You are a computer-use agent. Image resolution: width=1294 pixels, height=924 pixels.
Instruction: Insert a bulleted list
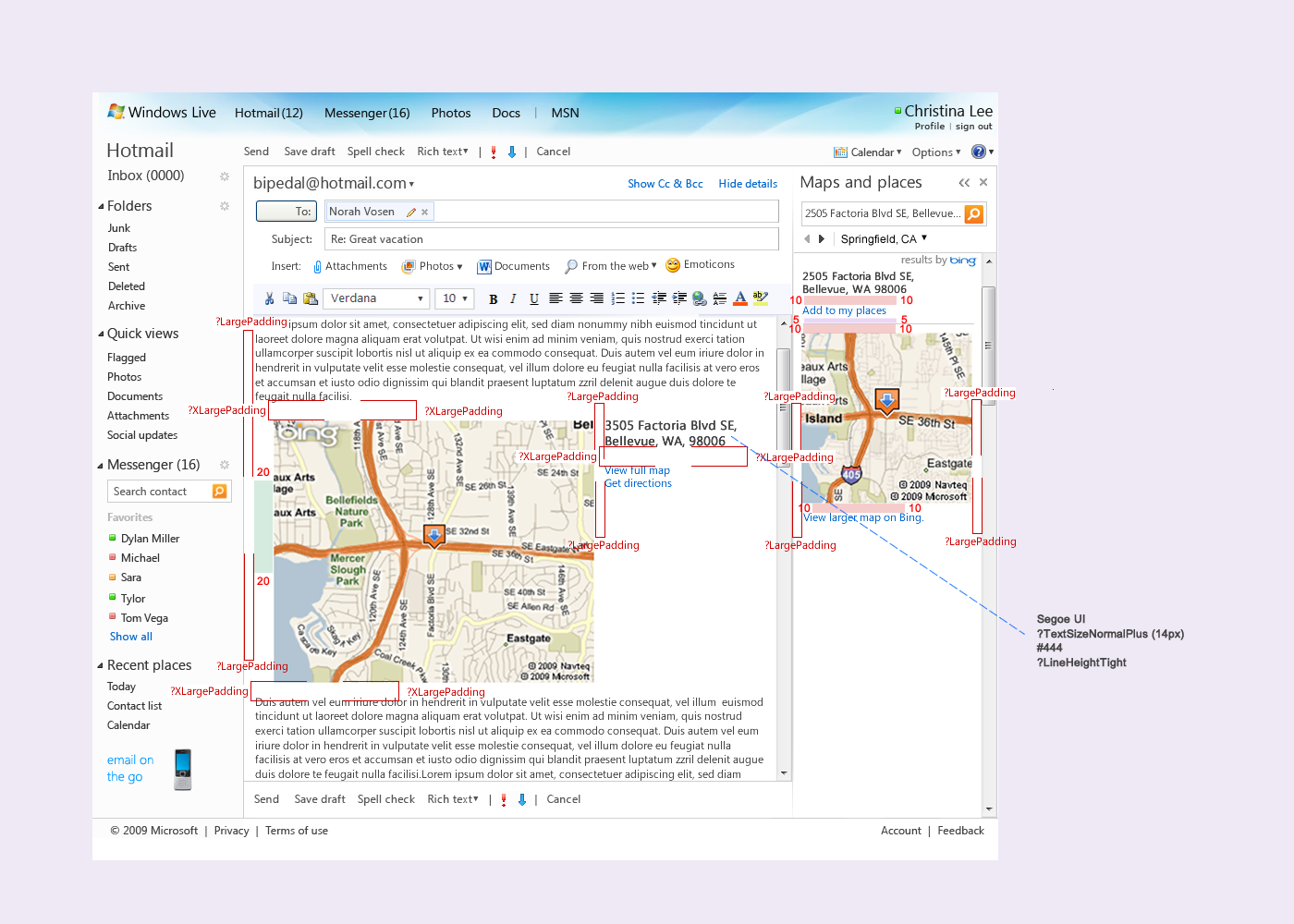(638, 298)
